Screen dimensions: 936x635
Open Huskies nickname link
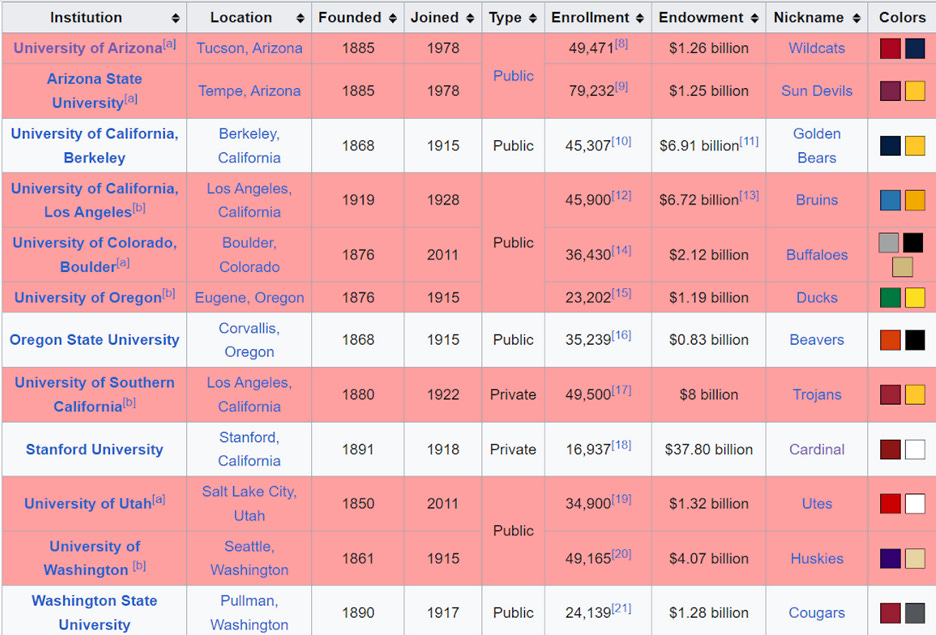click(x=817, y=559)
